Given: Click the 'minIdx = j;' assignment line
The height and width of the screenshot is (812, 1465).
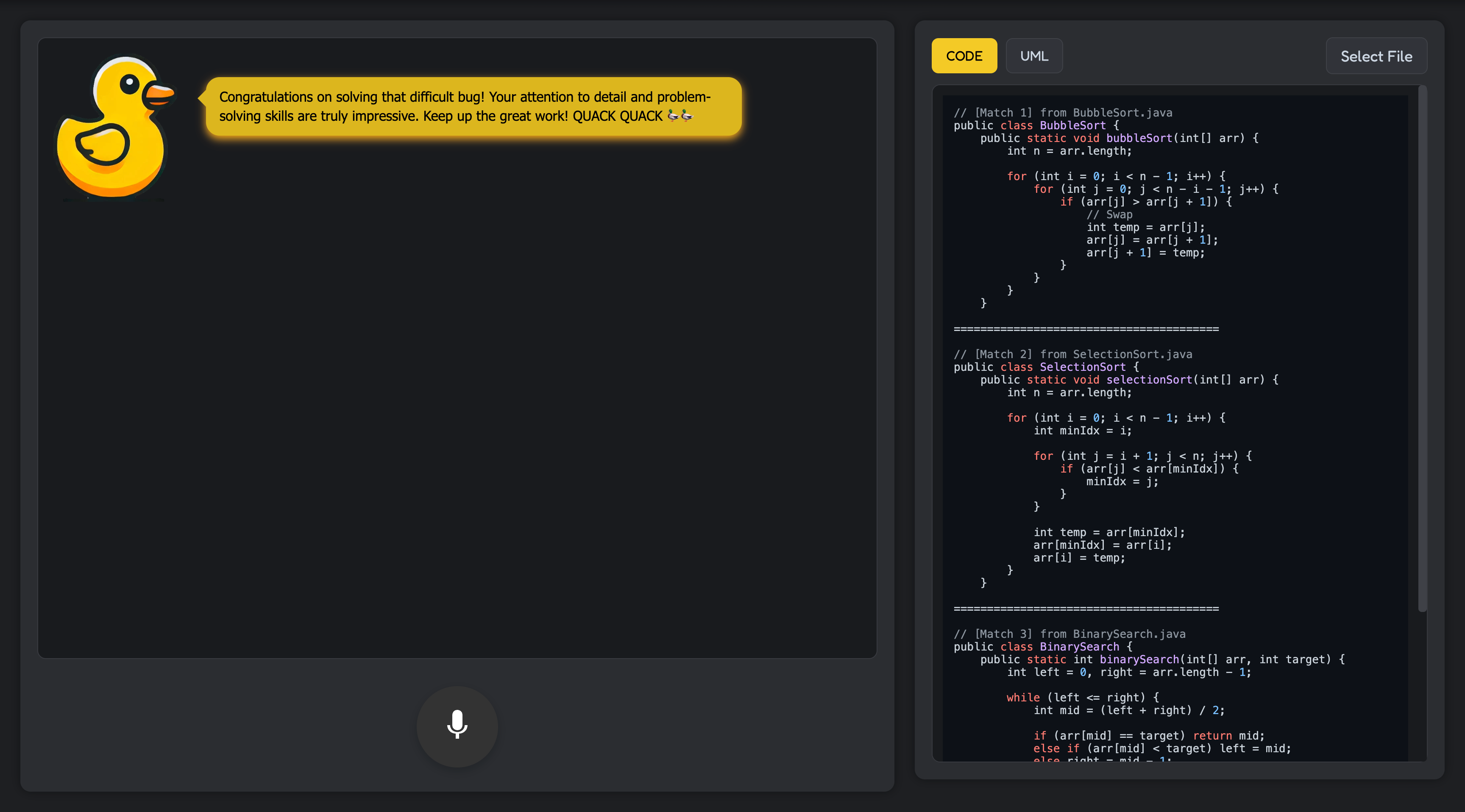Looking at the screenshot, I should (1122, 481).
